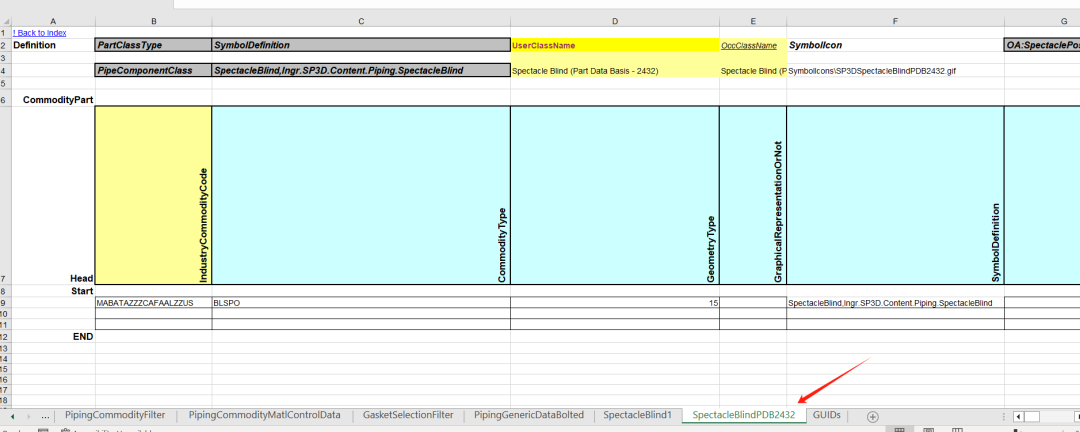This screenshot has height=432, width=1080.
Task: Select row 9 header
Action: click(x=6, y=302)
